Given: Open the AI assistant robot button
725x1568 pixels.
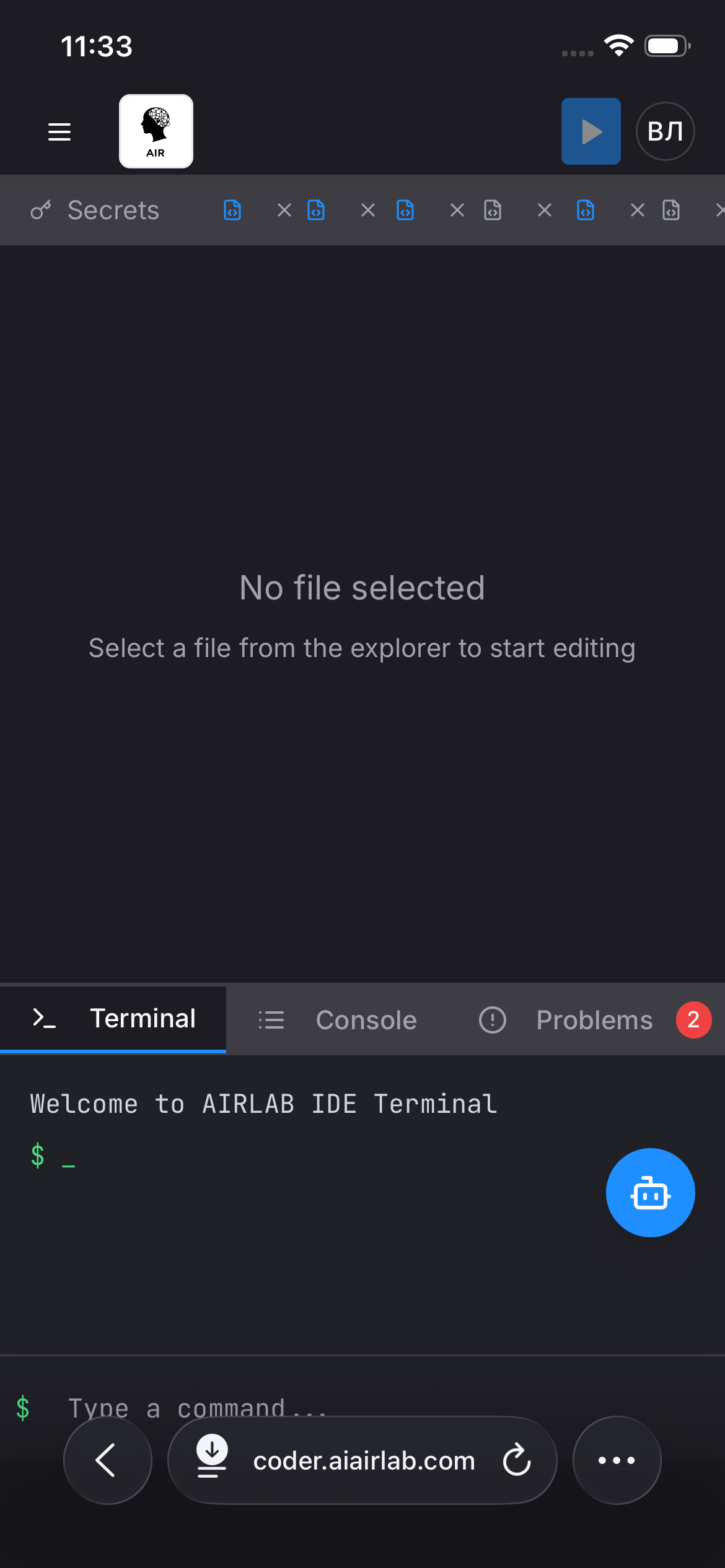Looking at the screenshot, I should point(651,1193).
